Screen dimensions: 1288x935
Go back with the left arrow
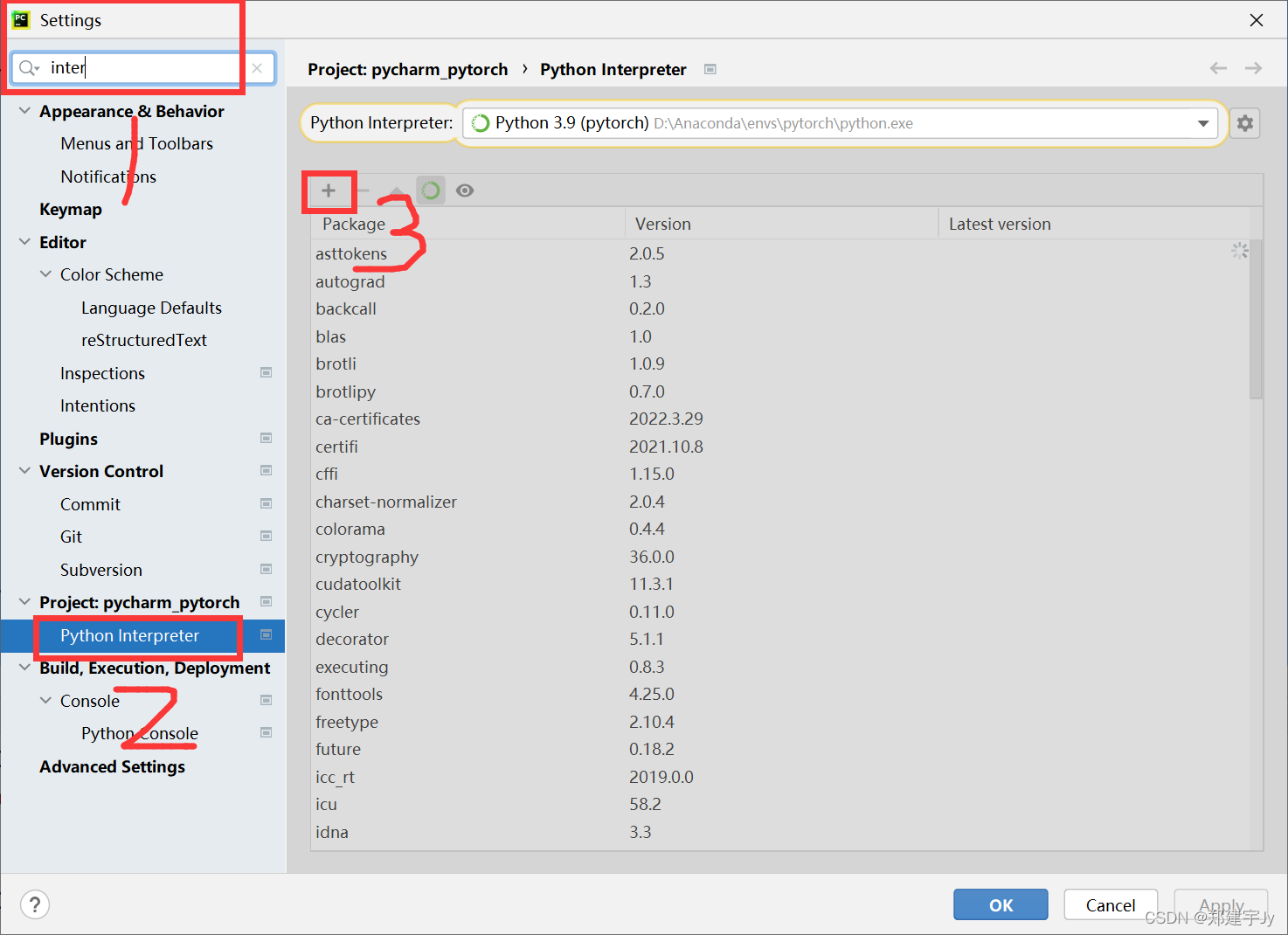tap(1218, 68)
